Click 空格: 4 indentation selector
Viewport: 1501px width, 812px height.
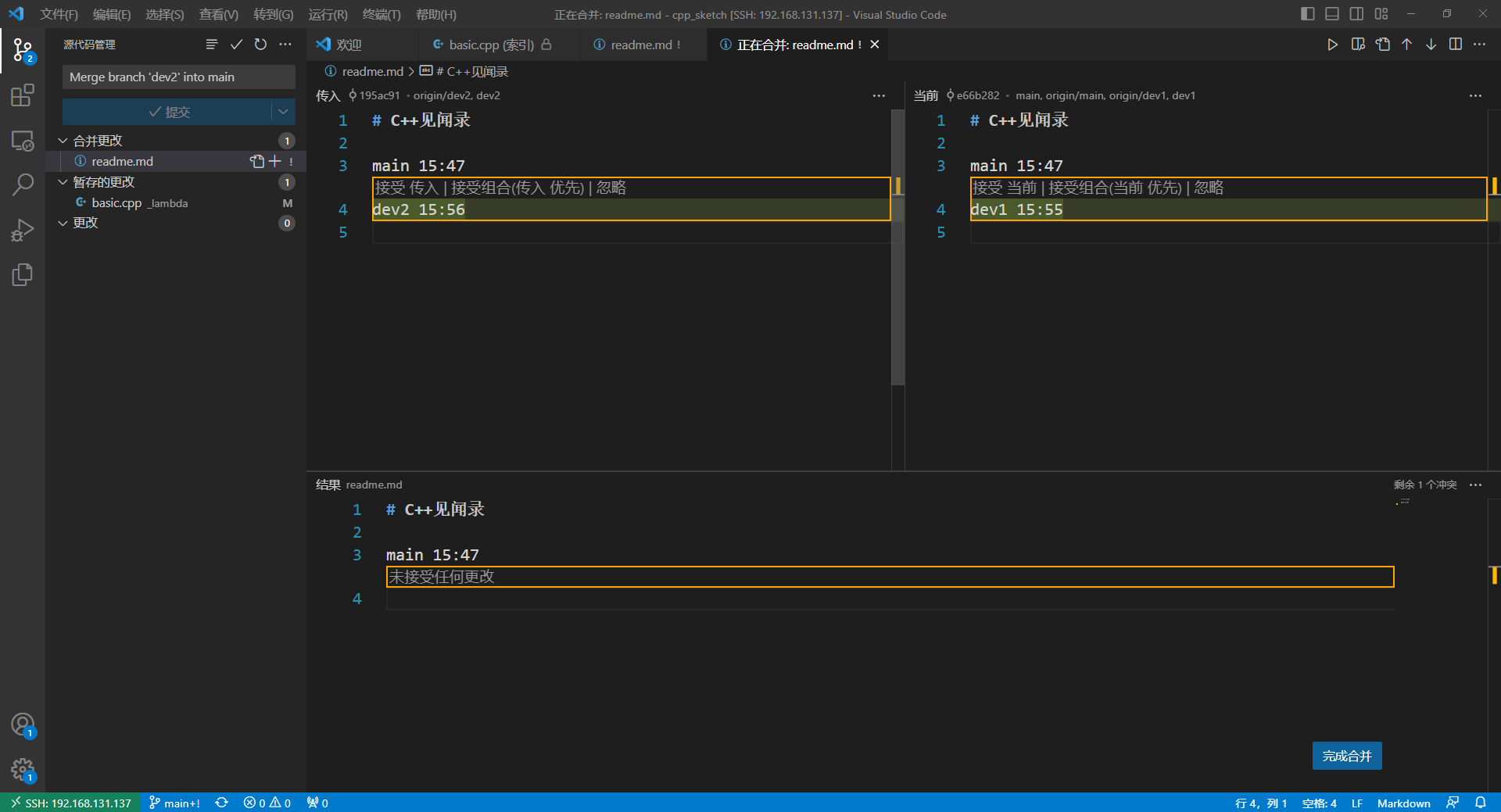(x=1319, y=803)
